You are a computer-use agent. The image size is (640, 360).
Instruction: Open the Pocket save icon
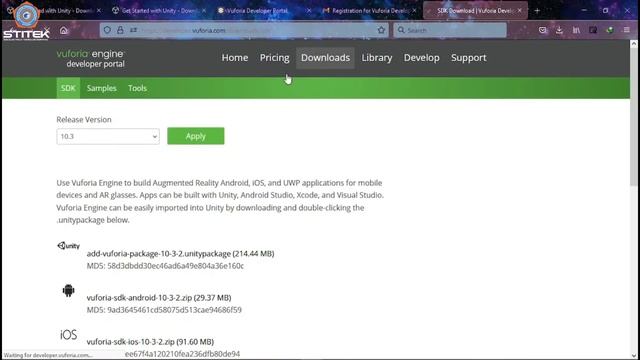tap(542, 30)
